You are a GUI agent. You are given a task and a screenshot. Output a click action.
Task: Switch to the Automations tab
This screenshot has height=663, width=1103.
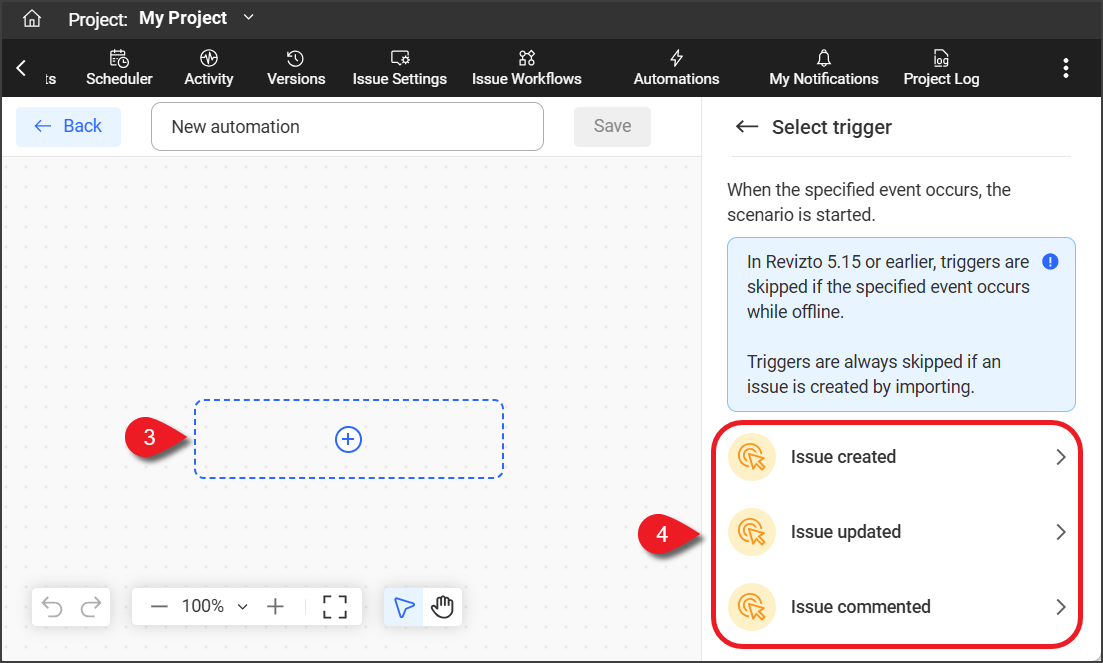(676, 68)
